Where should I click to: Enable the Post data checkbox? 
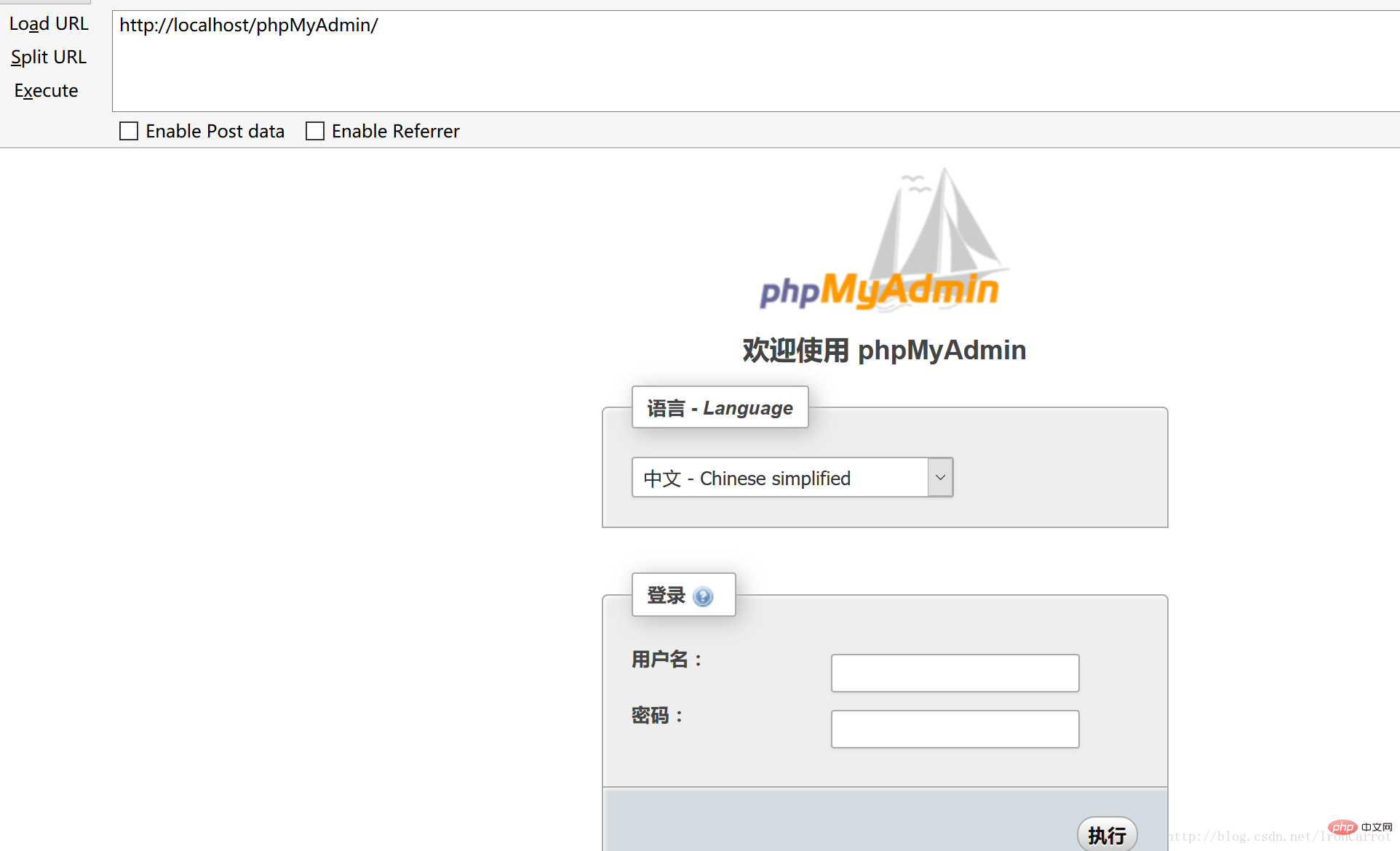[129, 131]
